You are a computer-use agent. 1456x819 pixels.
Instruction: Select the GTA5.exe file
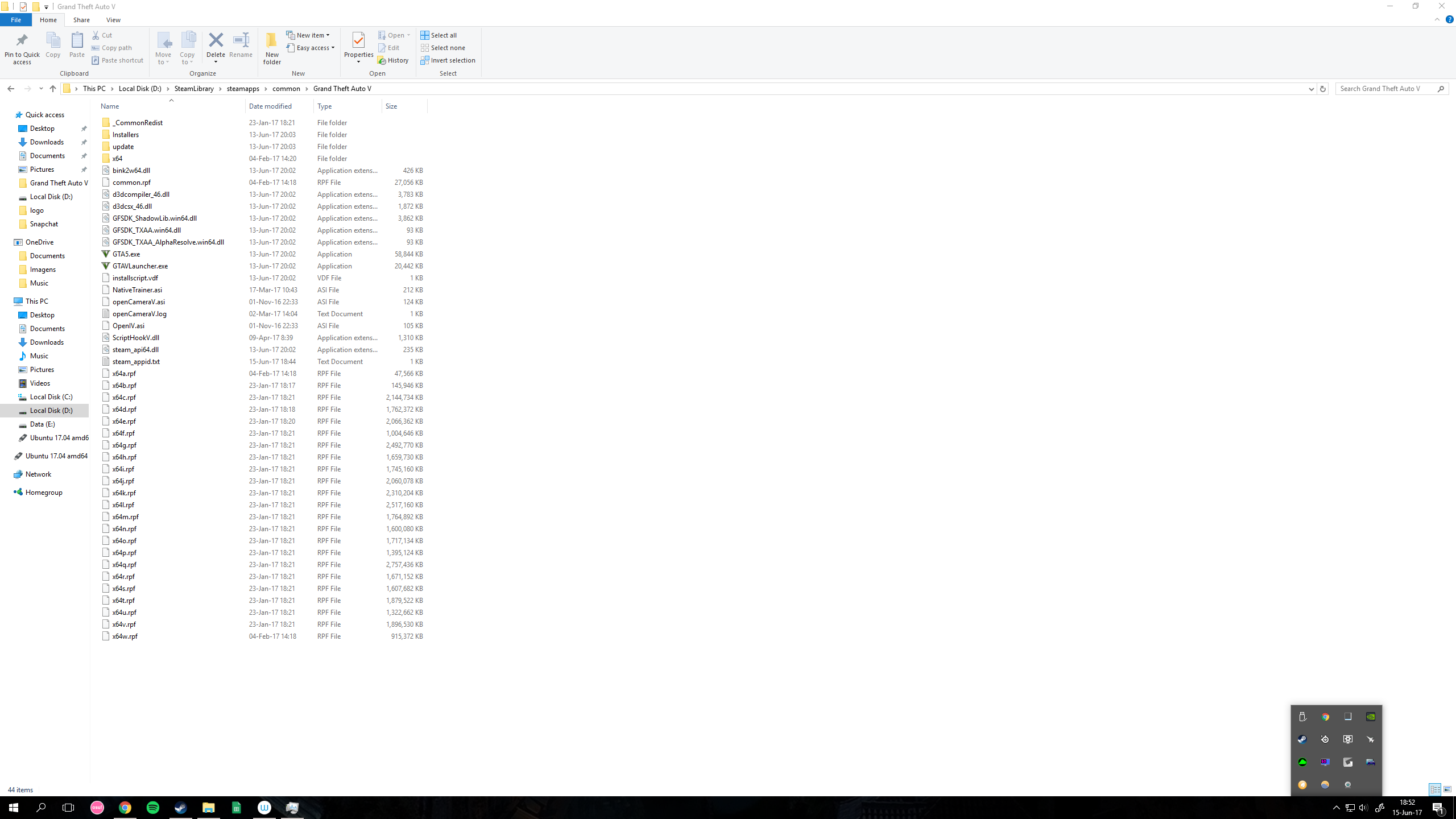coord(126,254)
